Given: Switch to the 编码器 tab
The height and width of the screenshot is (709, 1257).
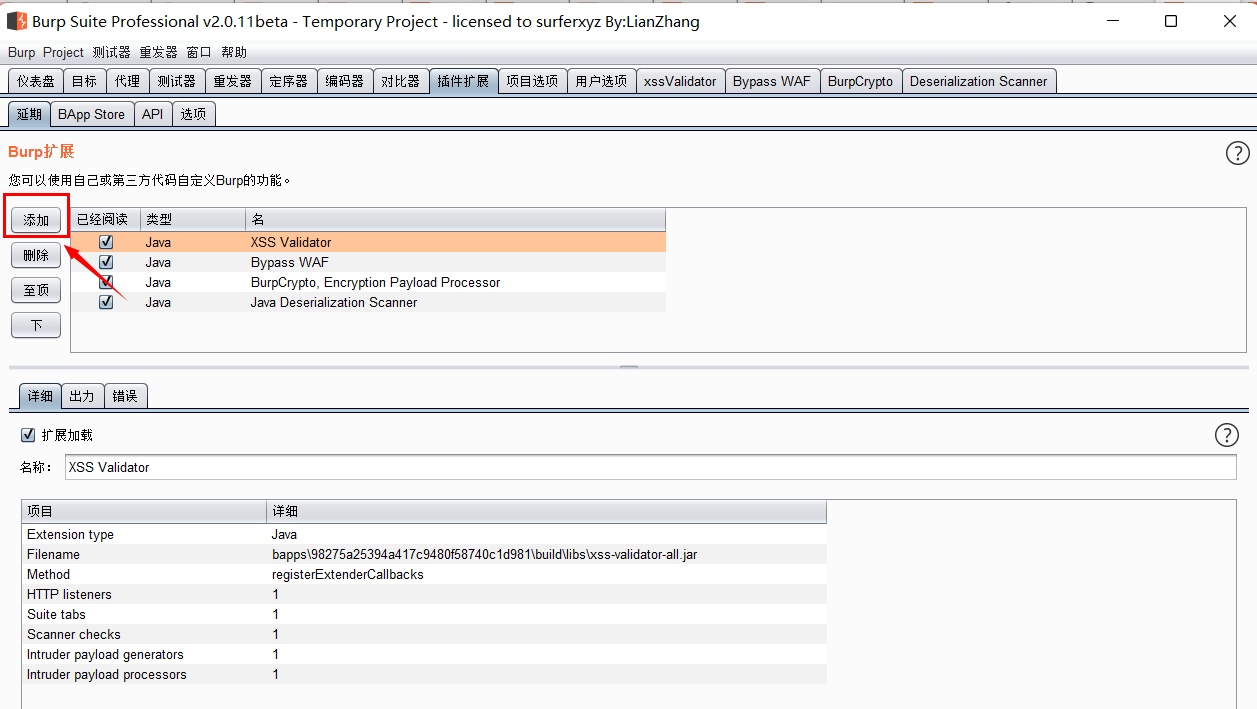Looking at the screenshot, I should tap(345, 81).
